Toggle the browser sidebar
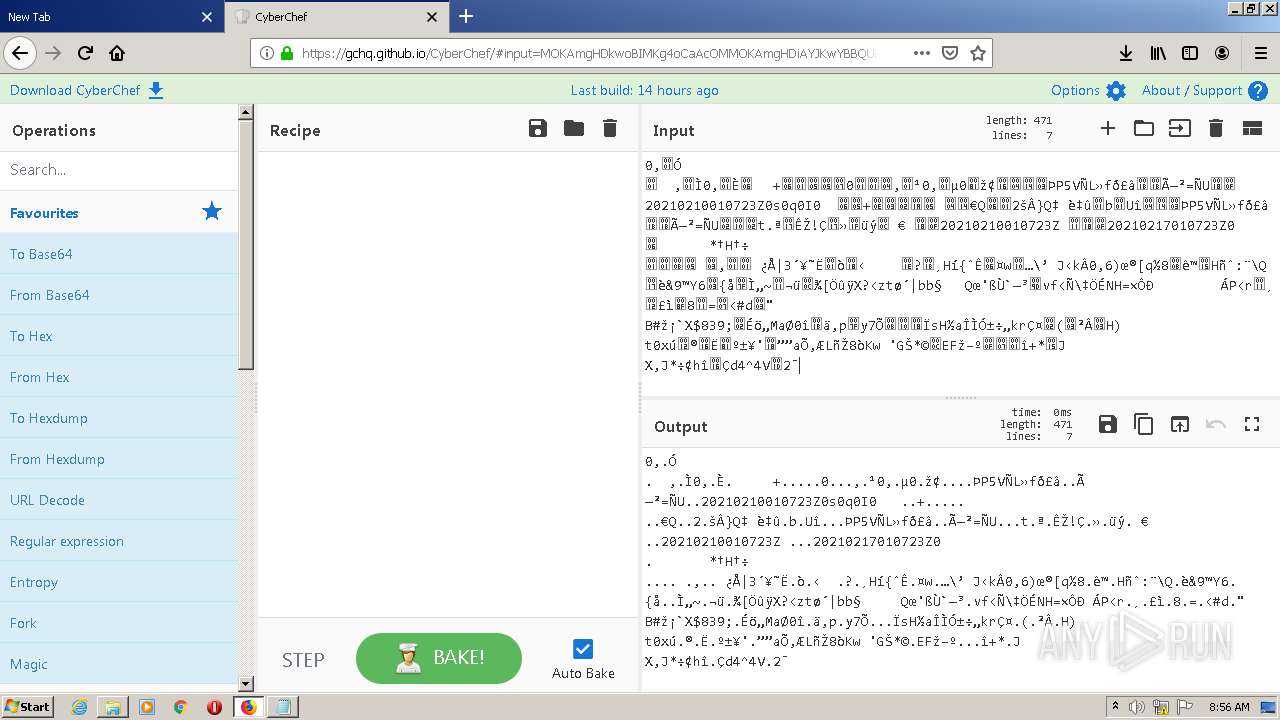1280x720 pixels. [x=1190, y=53]
